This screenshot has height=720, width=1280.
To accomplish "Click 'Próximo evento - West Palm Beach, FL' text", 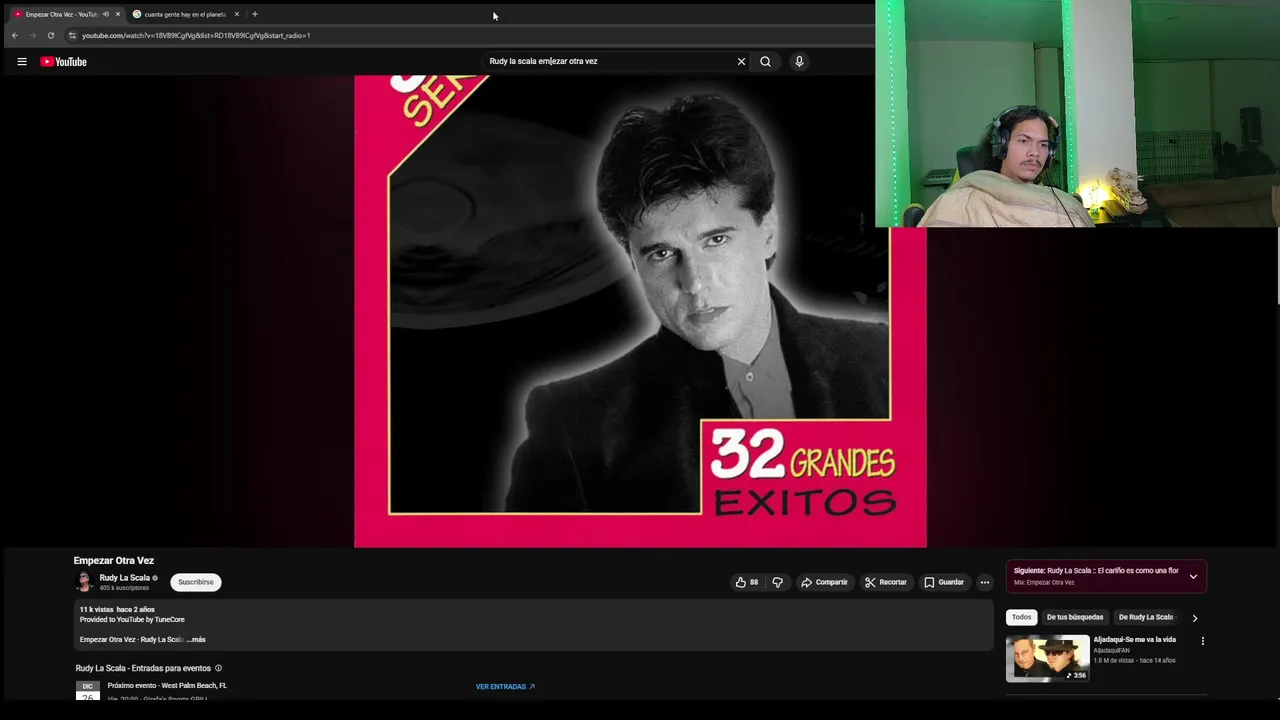I will (167, 686).
